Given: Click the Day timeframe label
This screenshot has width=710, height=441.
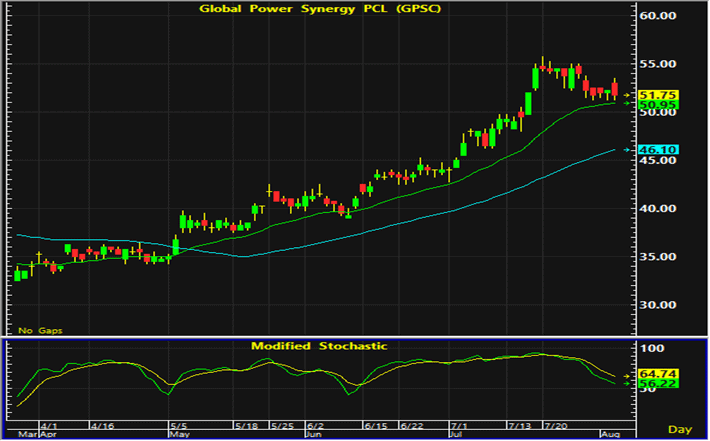Looking at the screenshot, I should click(x=680, y=430).
